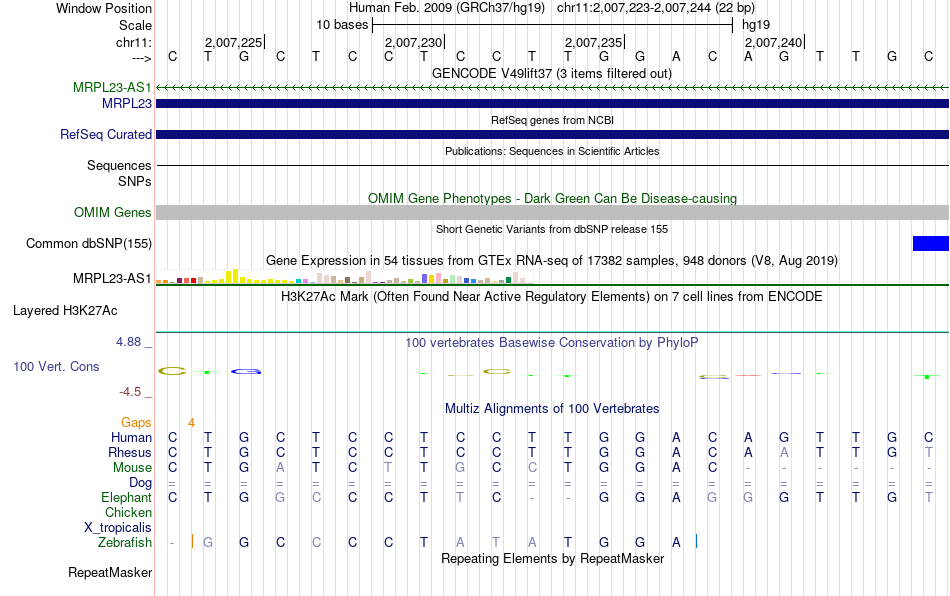
Task: Click 'OMIM Gene Phenotypes' green track title
Action: click(552, 199)
